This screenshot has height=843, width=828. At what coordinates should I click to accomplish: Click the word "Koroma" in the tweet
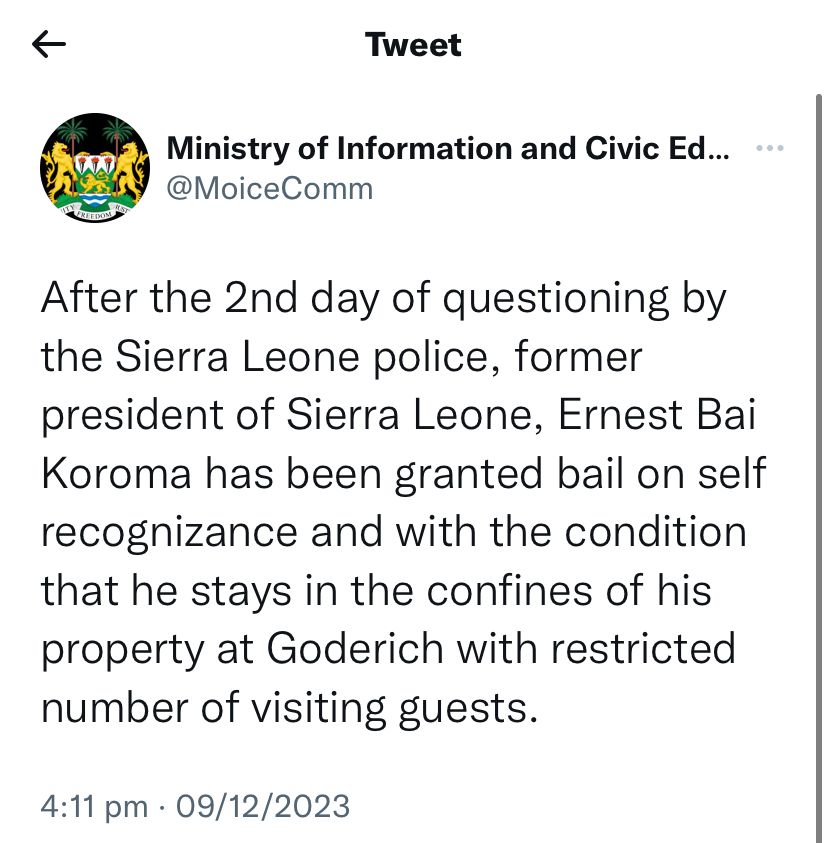pos(116,474)
